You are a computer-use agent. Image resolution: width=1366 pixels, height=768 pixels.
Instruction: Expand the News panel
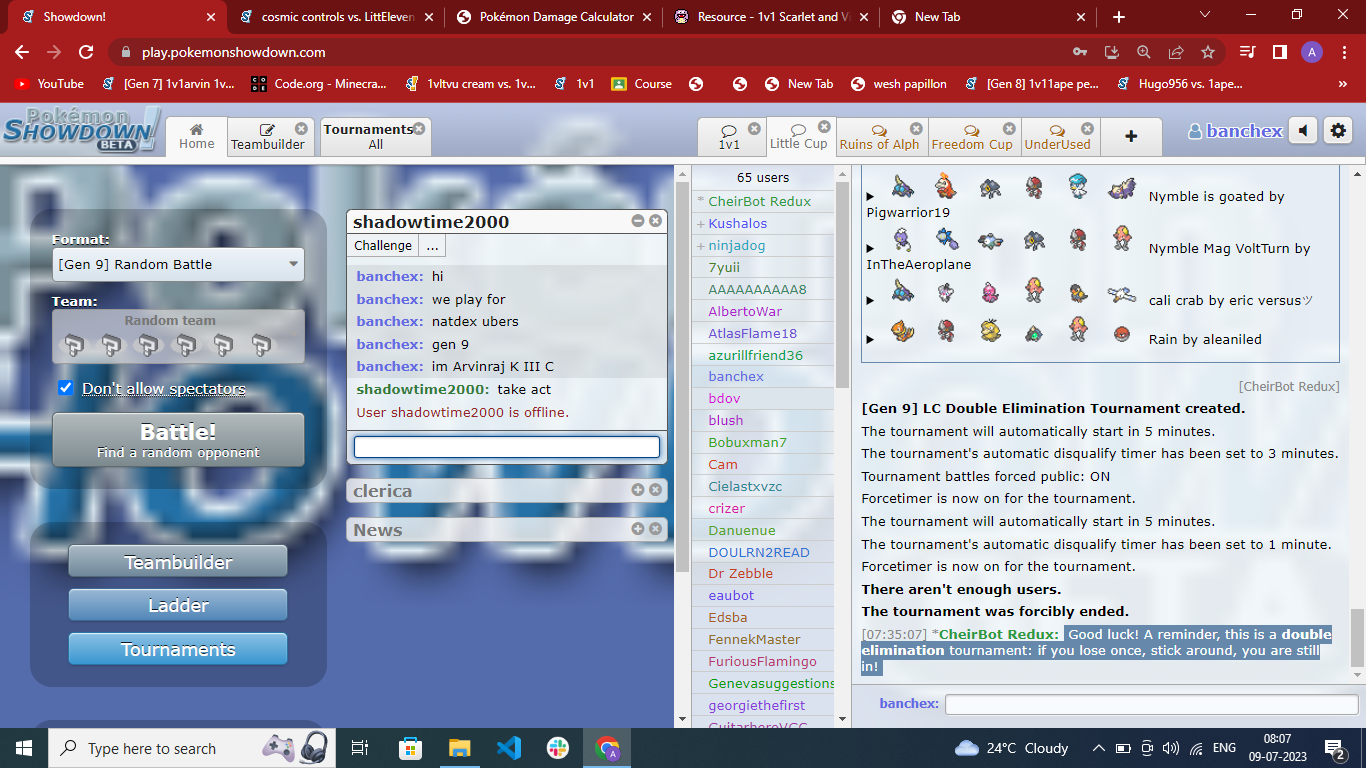[x=638, y=528]
